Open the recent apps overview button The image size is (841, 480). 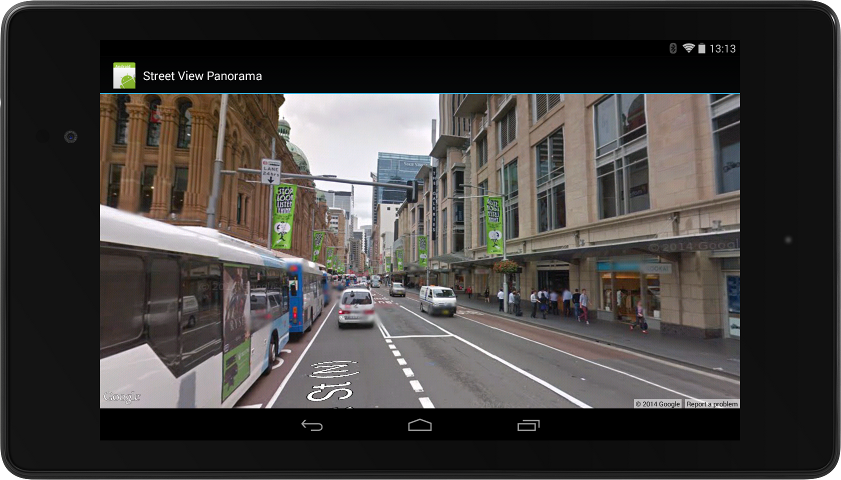point(528,425)
